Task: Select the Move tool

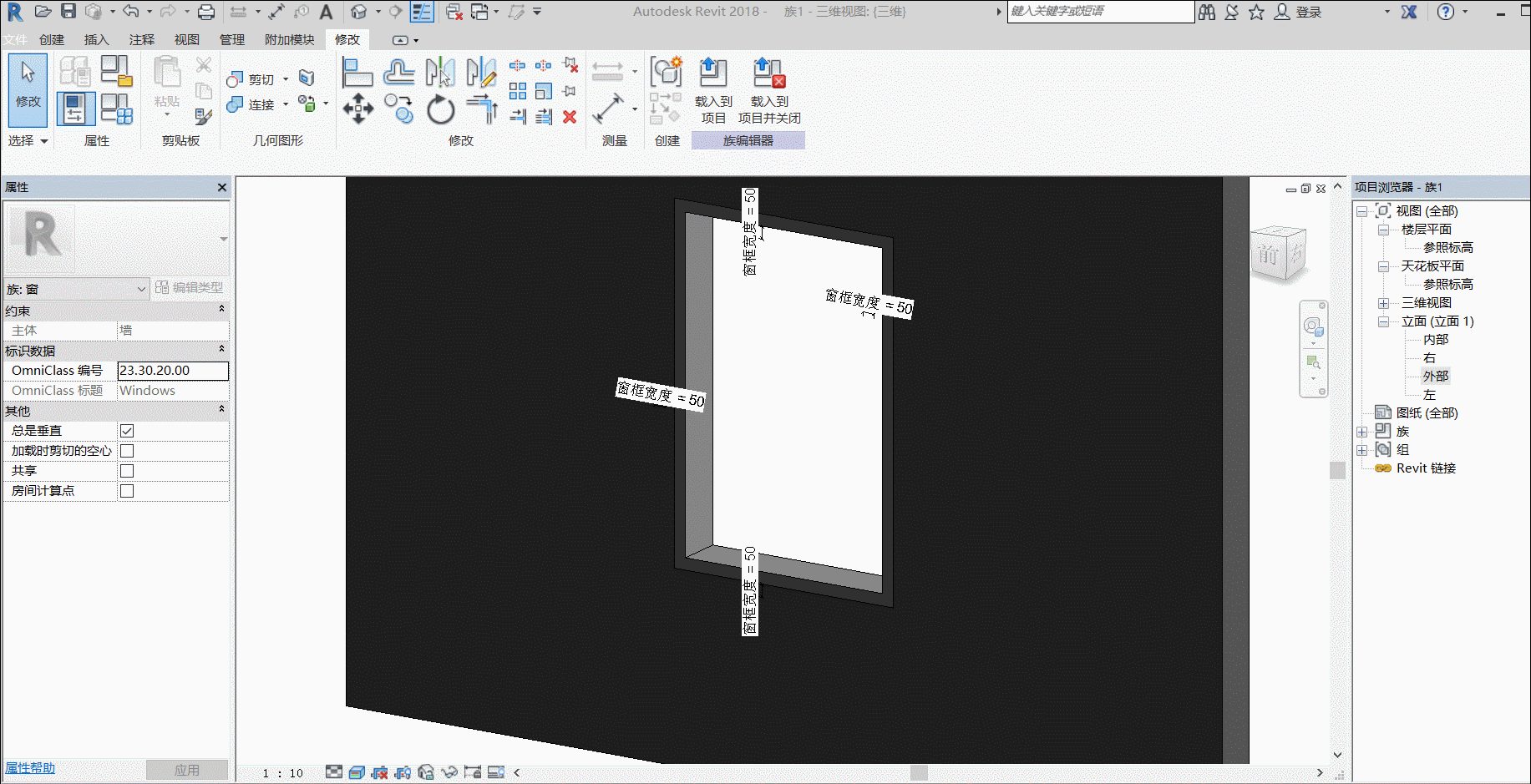Action: (x=357, y=109)
